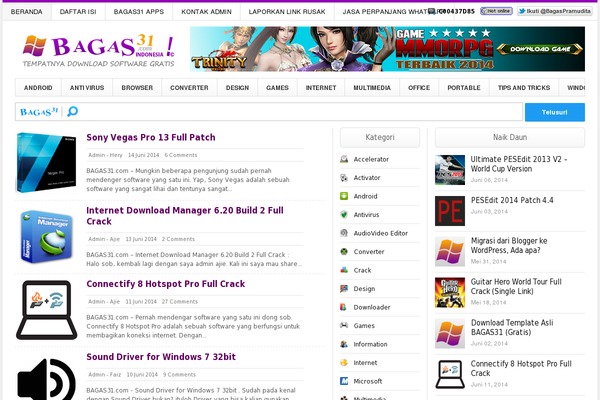Click the magnifier icon in search bar
Screen dimensions: 600x400
[73, 112]
